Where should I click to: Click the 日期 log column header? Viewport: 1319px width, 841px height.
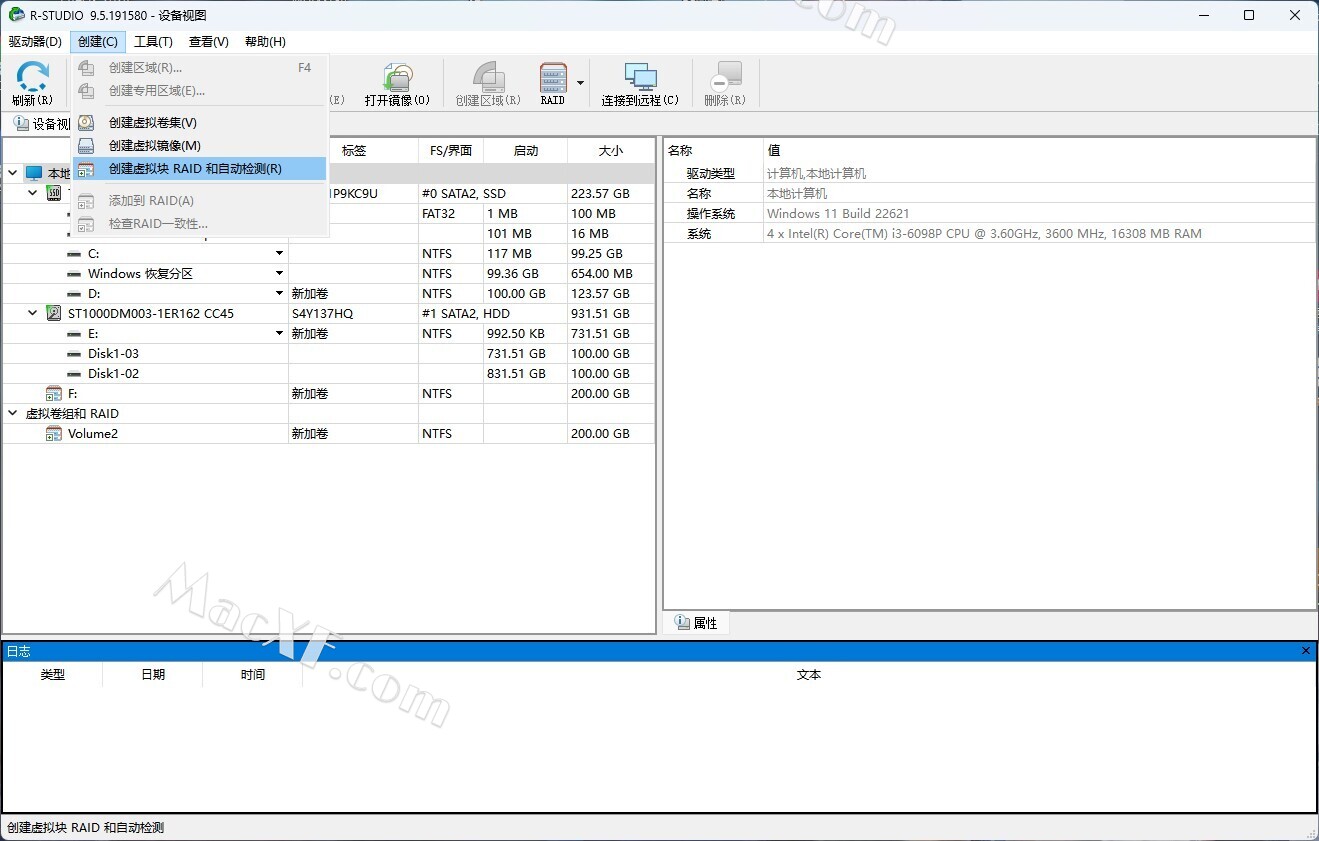(x=153, y=675)
